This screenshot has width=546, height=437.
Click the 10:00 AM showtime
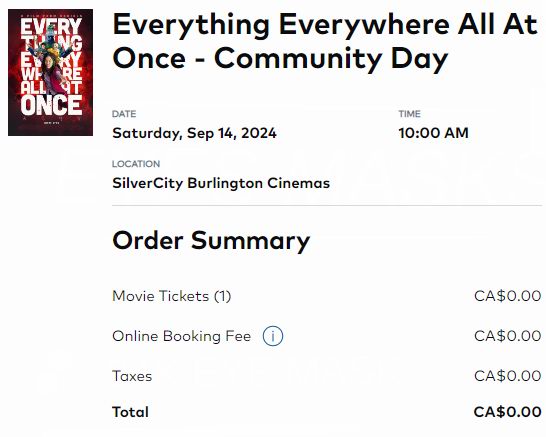(434, 133)
